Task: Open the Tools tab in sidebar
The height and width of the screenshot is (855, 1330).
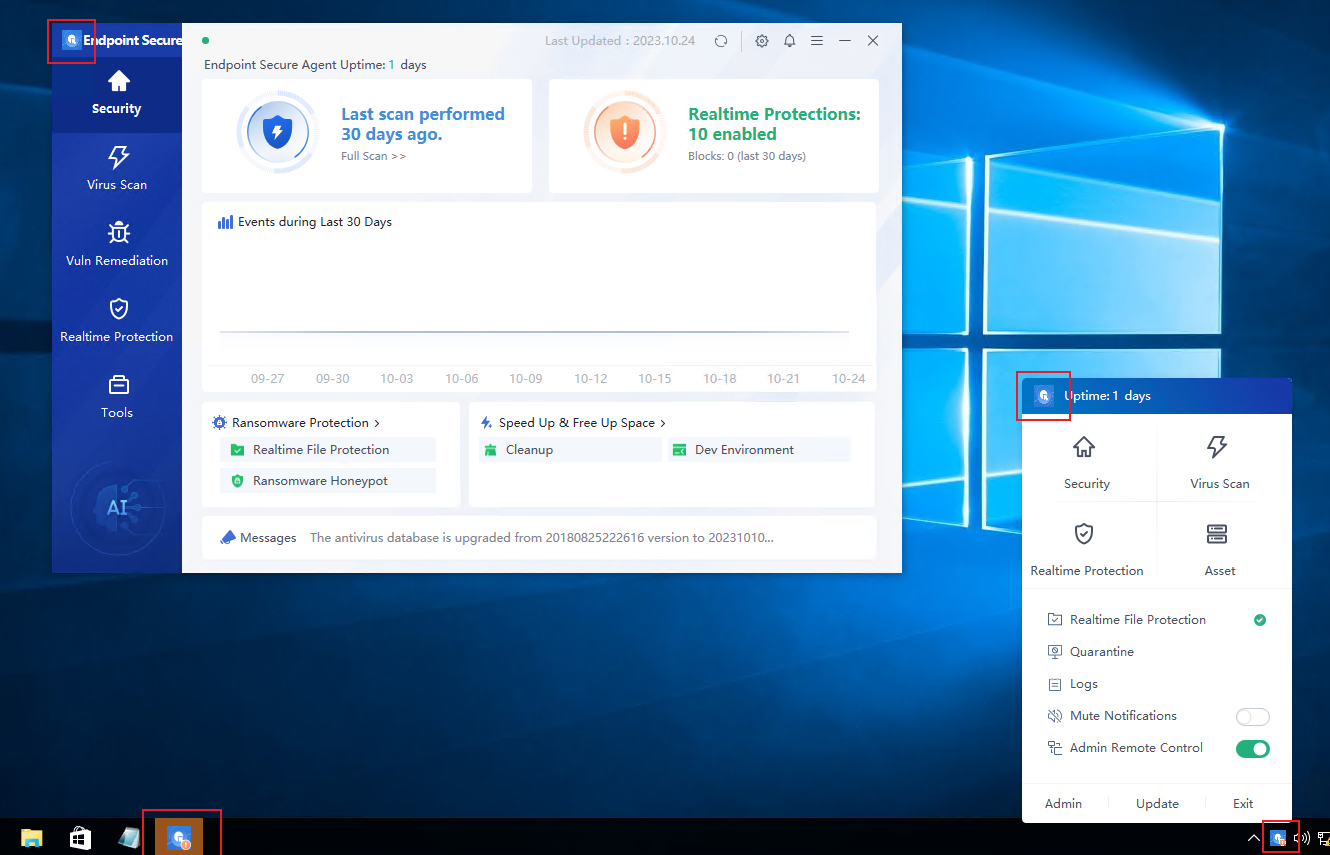Action: (x=117, y=396)
